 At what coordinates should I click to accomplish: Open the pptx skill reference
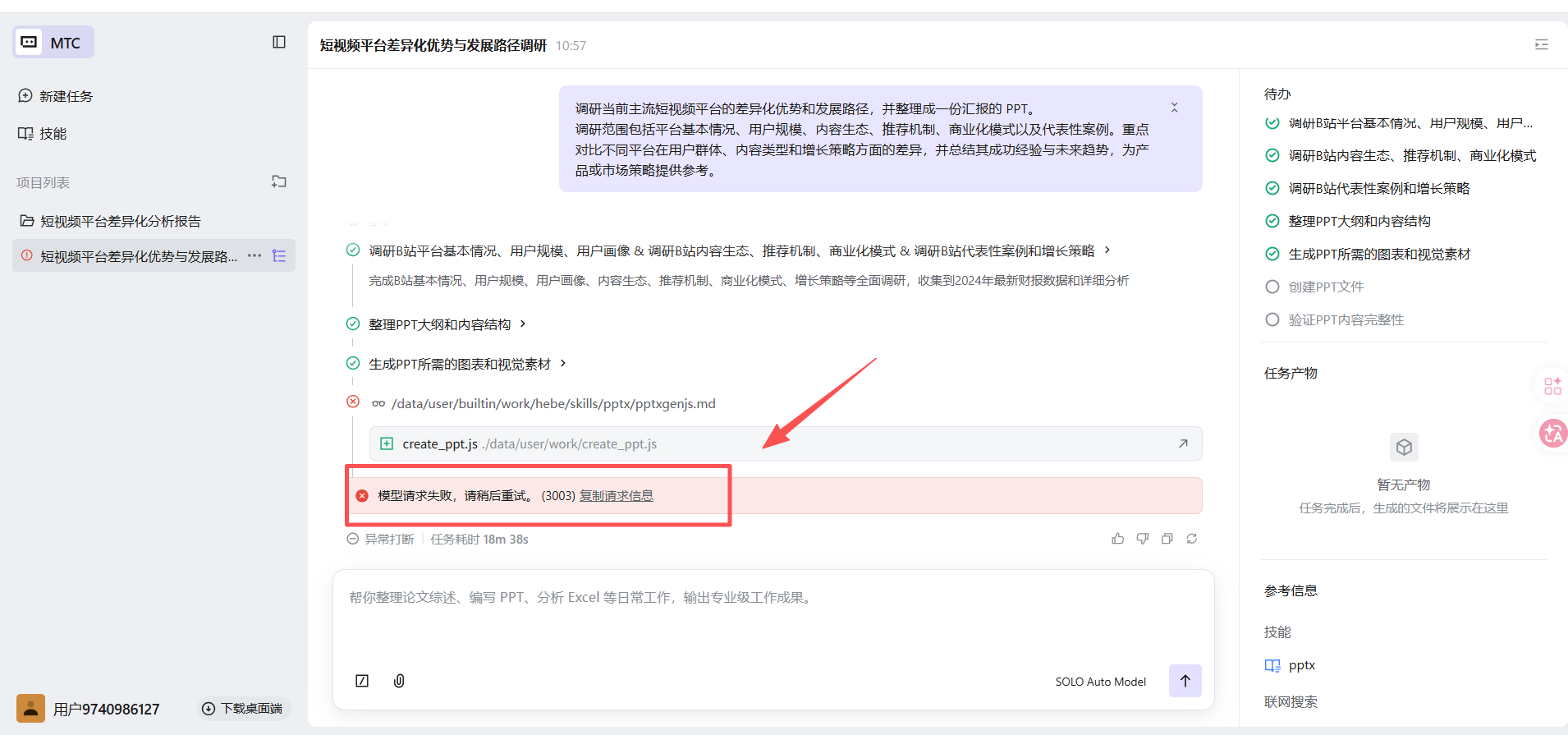pyautogui.click(x=1291, y=665)
